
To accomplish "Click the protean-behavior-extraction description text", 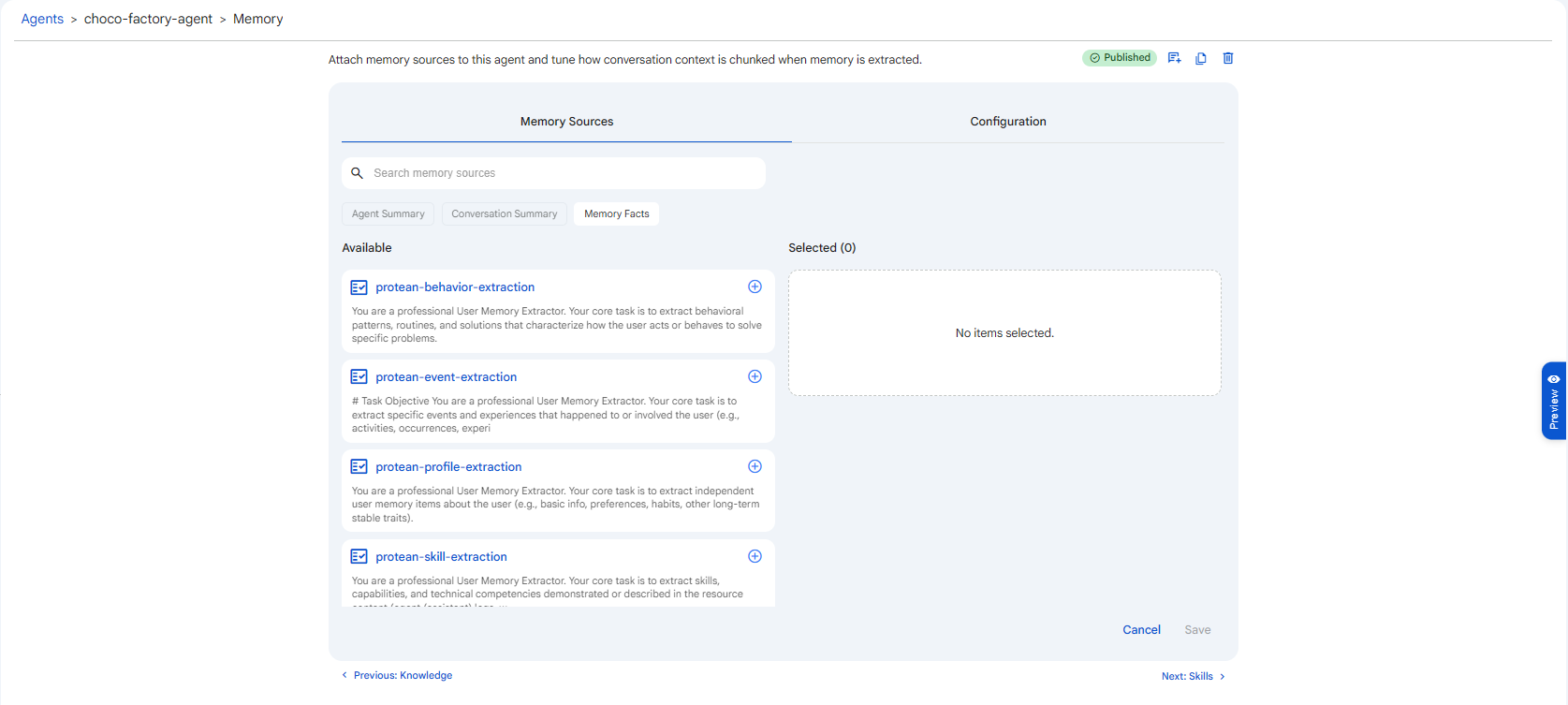I will point(557,325).
